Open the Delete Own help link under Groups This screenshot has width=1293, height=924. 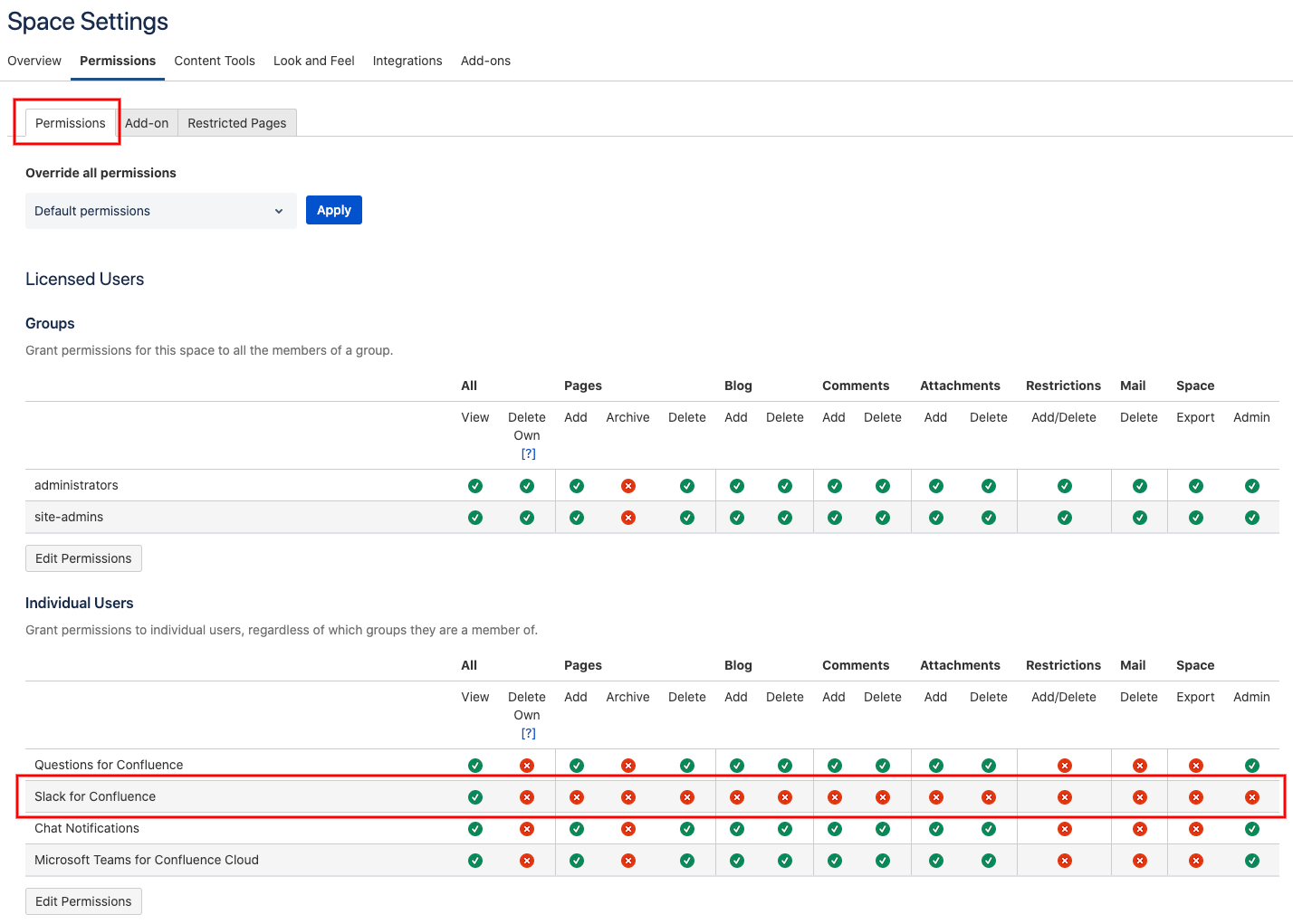pos(528,452)
